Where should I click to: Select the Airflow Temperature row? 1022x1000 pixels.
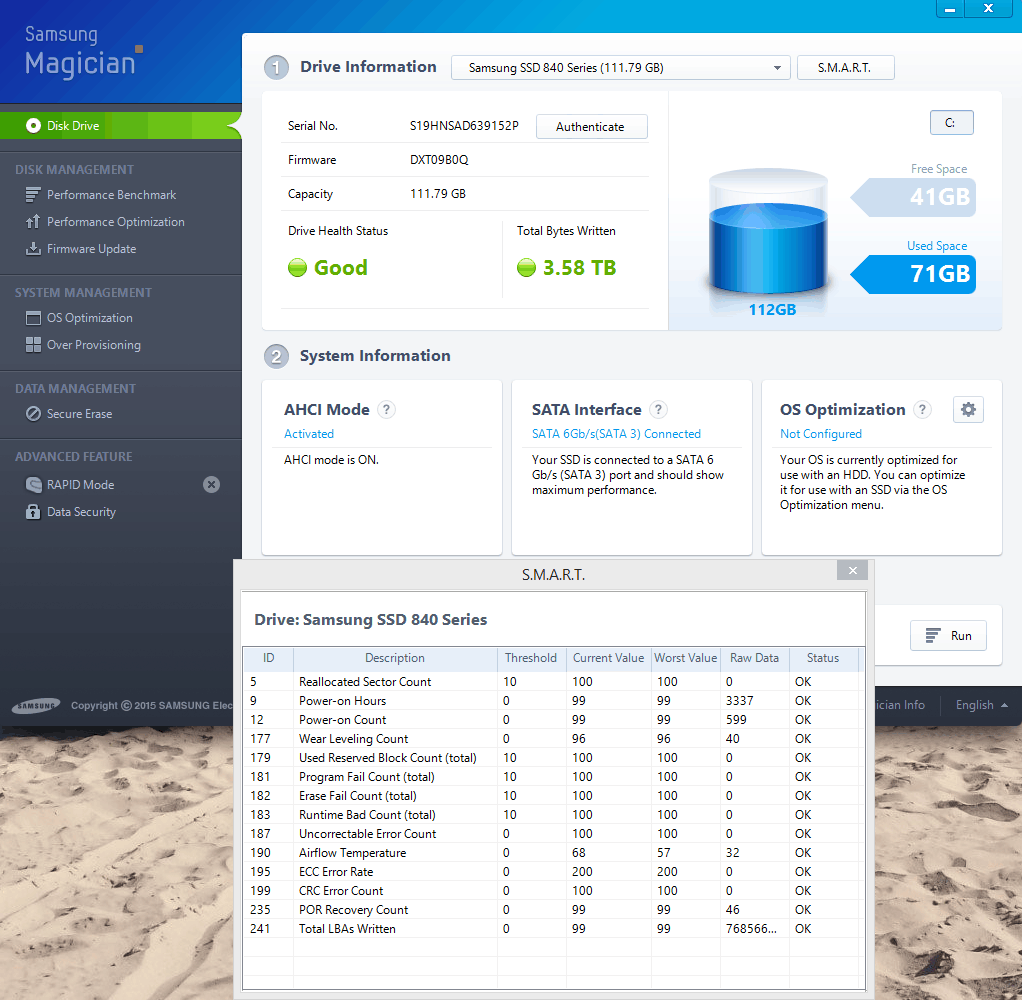coord(551,853)
